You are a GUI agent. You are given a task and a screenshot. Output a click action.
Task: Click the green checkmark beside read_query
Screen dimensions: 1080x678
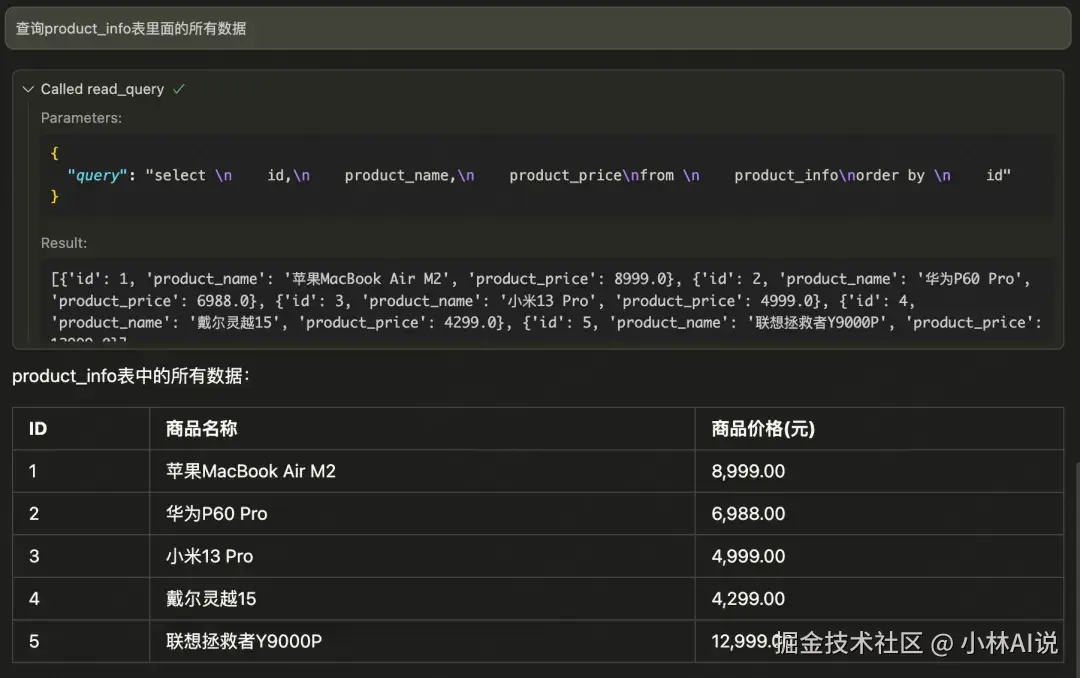(x=179, y=88)
